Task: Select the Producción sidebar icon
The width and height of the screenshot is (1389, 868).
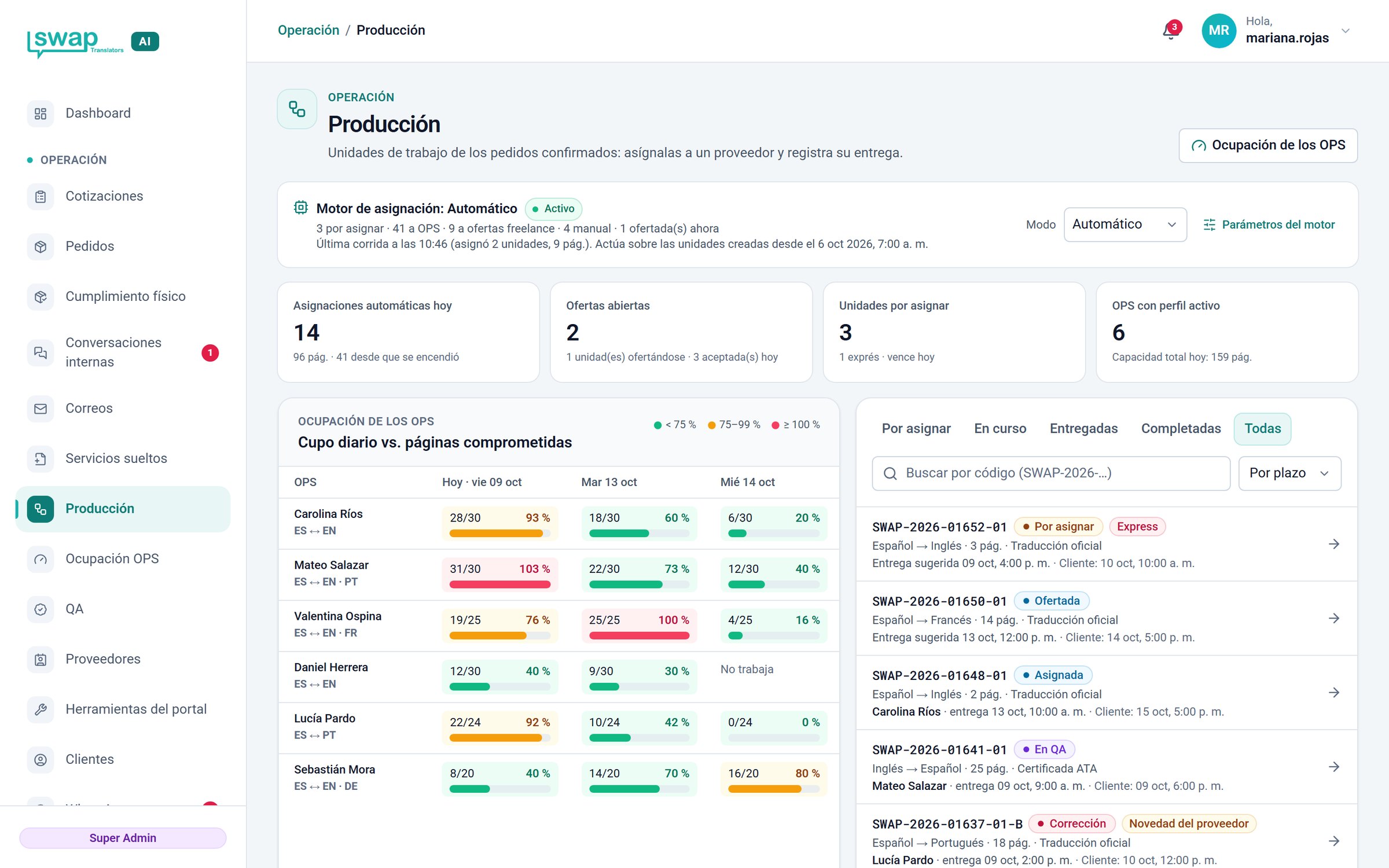Action: pos(40,509)
